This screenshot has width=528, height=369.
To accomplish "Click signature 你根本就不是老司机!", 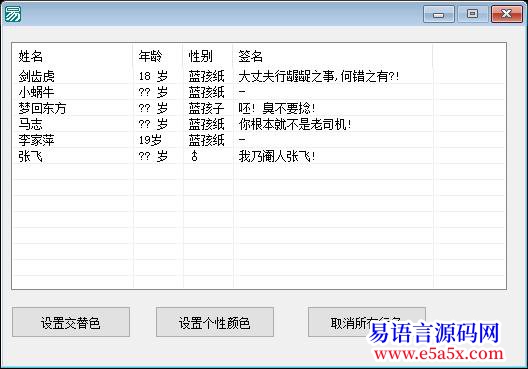I will click(295, 124).
